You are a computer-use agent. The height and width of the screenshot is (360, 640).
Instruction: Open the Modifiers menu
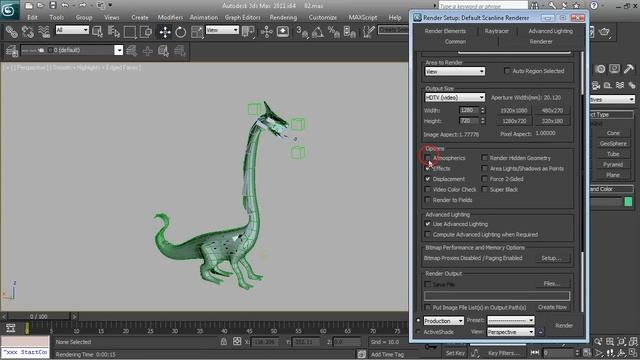pos(170,18)
